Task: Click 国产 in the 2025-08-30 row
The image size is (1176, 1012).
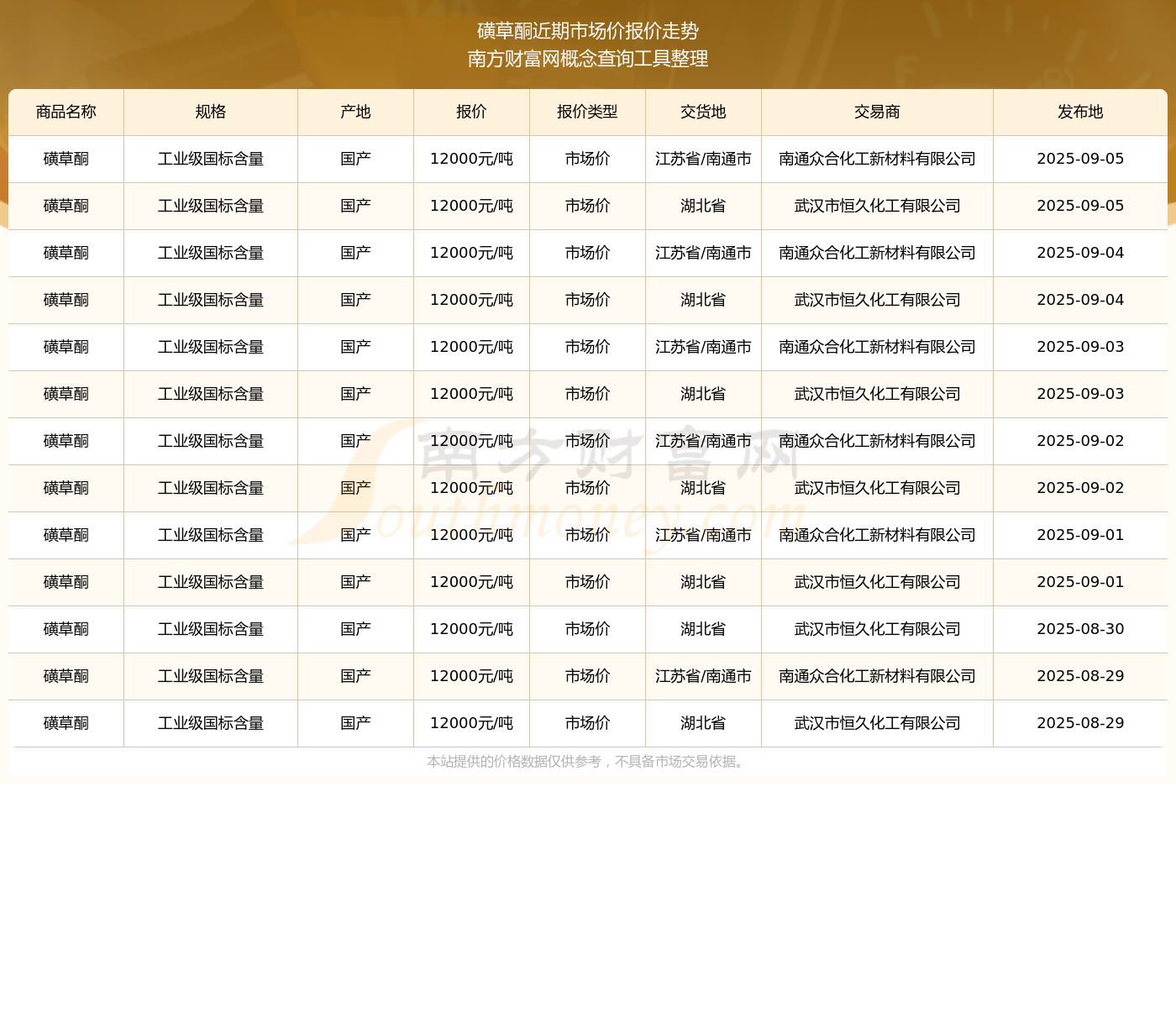Action: click(x=355, y=629)
